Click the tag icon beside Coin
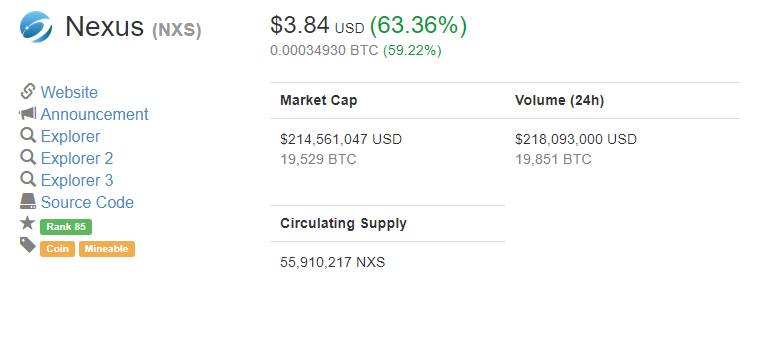This screenshot has height=363, width=778. coord(28,245)
